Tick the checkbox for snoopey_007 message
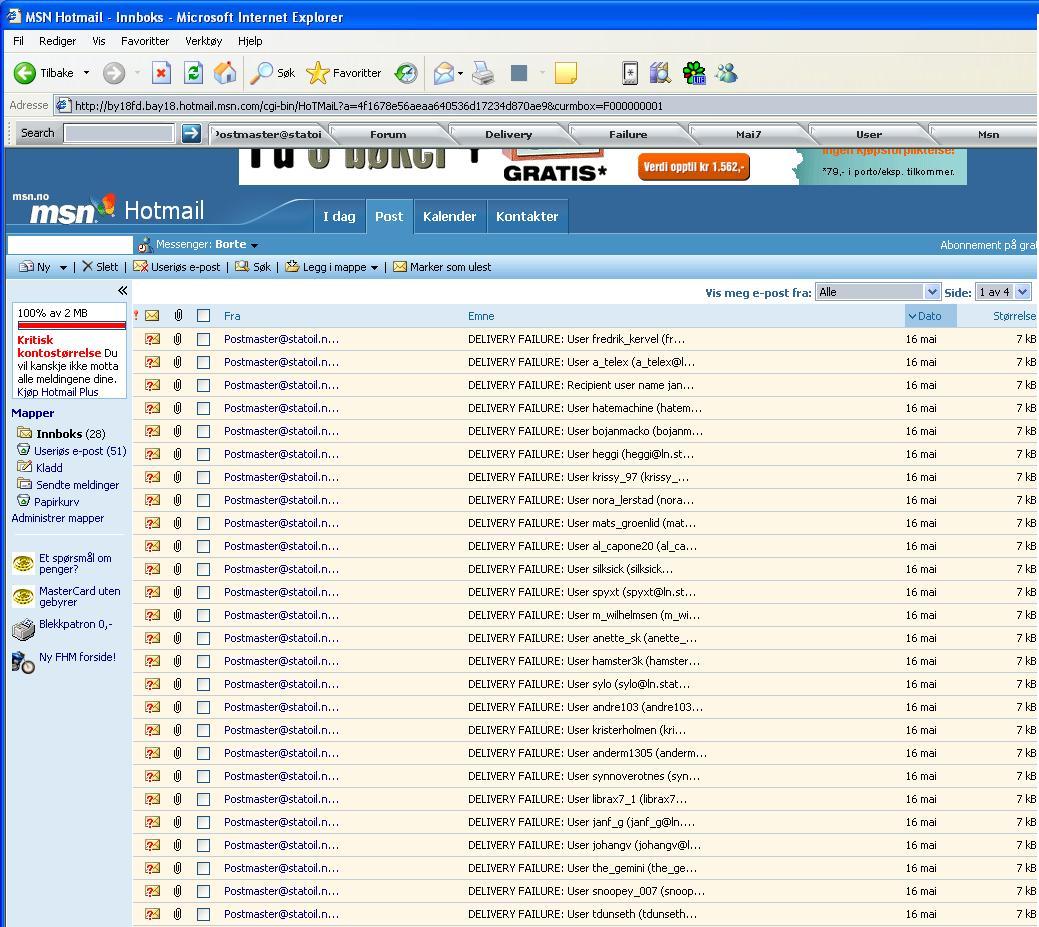This screenshot has width=1039, height=927. pos(203,891)
